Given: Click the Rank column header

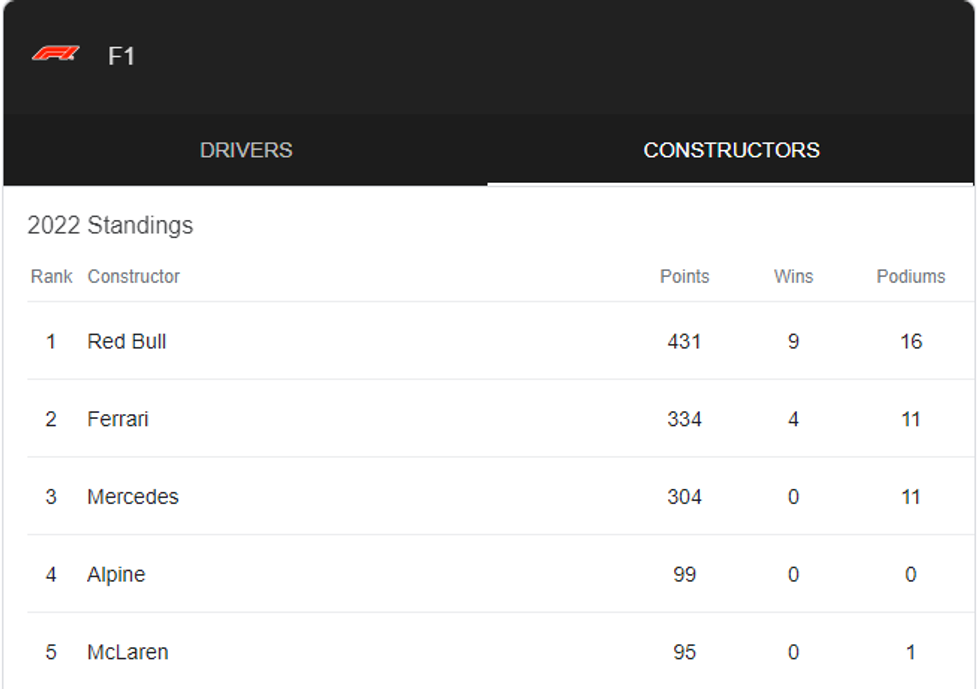Looking at the screenshot, I should tap(51, 276).
